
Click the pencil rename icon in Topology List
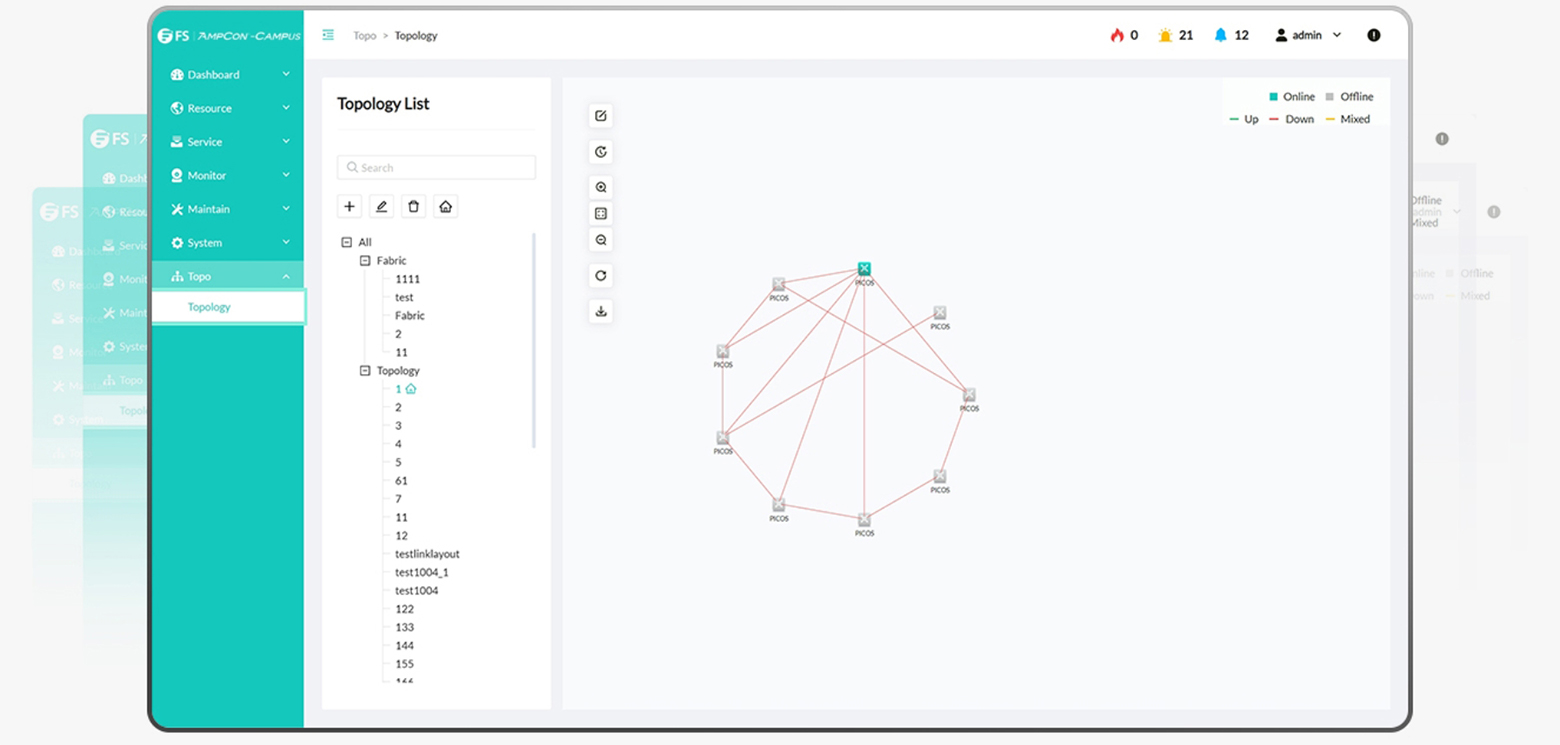[x=381, y=207]
